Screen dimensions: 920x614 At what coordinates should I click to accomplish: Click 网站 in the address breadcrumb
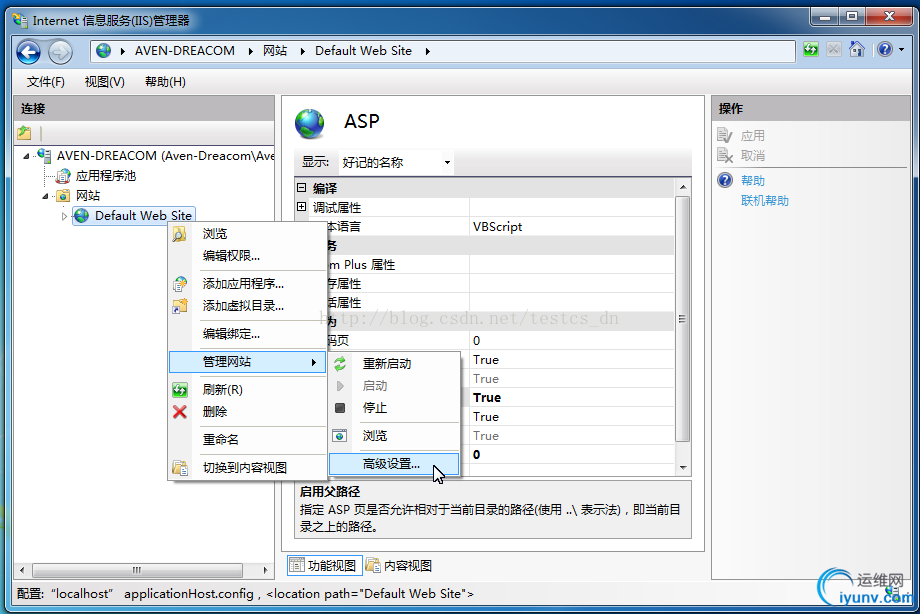(x=275, y=51)
